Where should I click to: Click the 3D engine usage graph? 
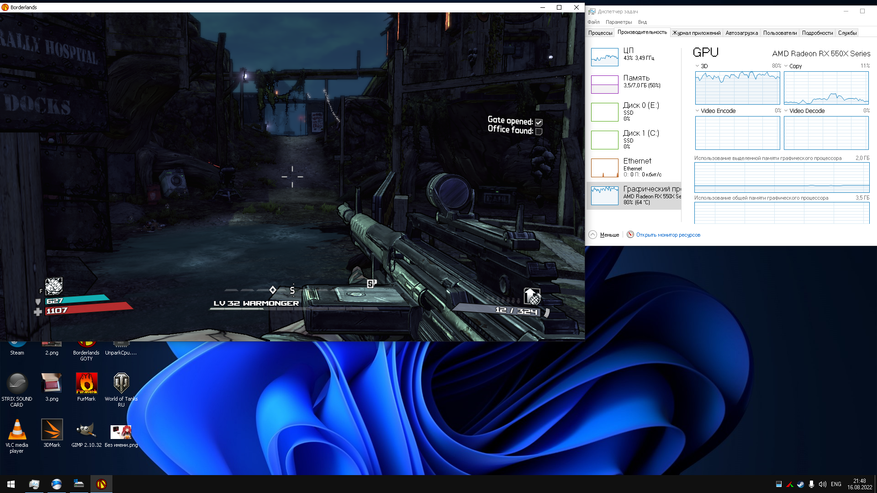click(737, 87)
